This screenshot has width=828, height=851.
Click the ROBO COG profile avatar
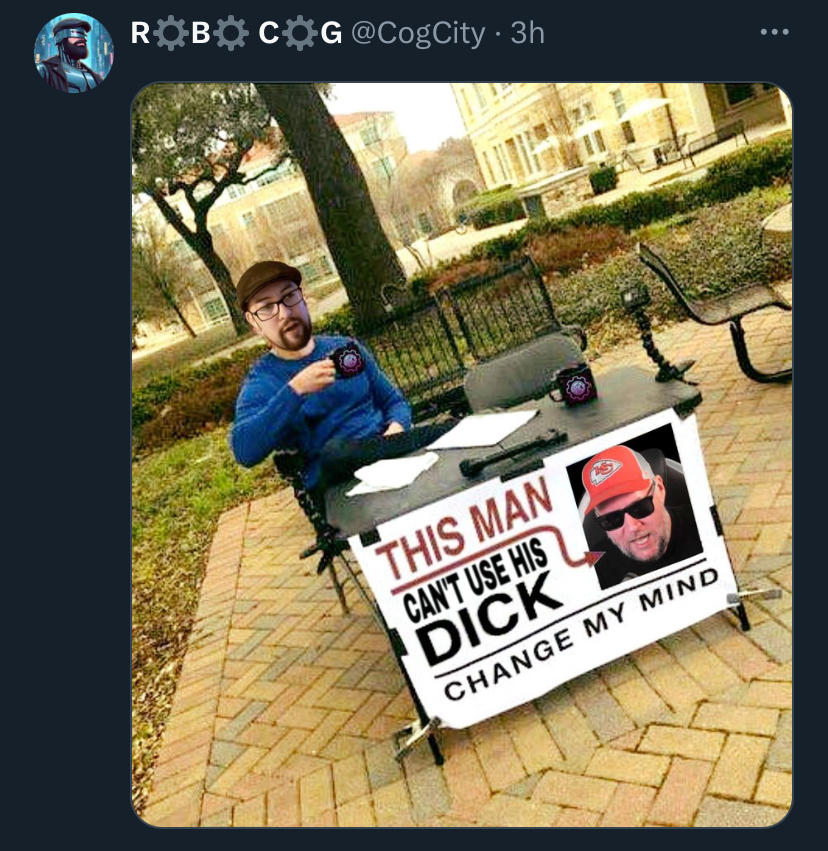pyautogui.click(x=74, y=53)
